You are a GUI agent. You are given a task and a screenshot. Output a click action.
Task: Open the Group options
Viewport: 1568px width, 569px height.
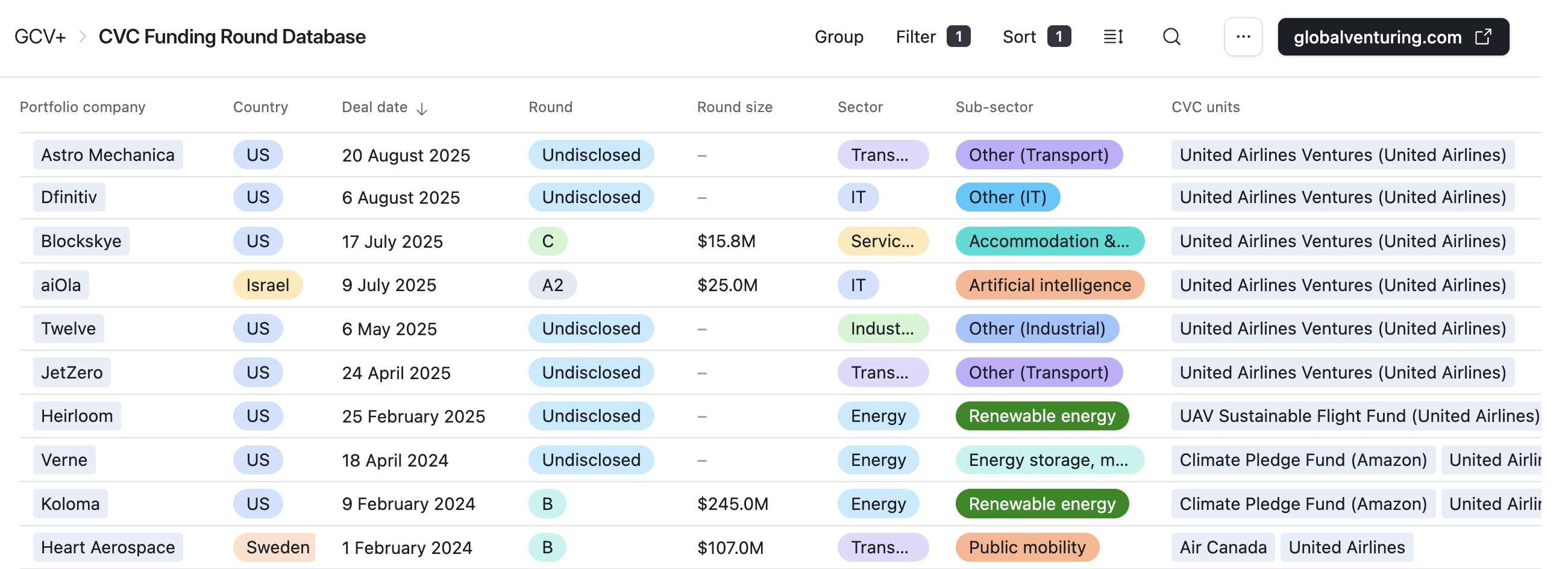click(x=838, y=37)
